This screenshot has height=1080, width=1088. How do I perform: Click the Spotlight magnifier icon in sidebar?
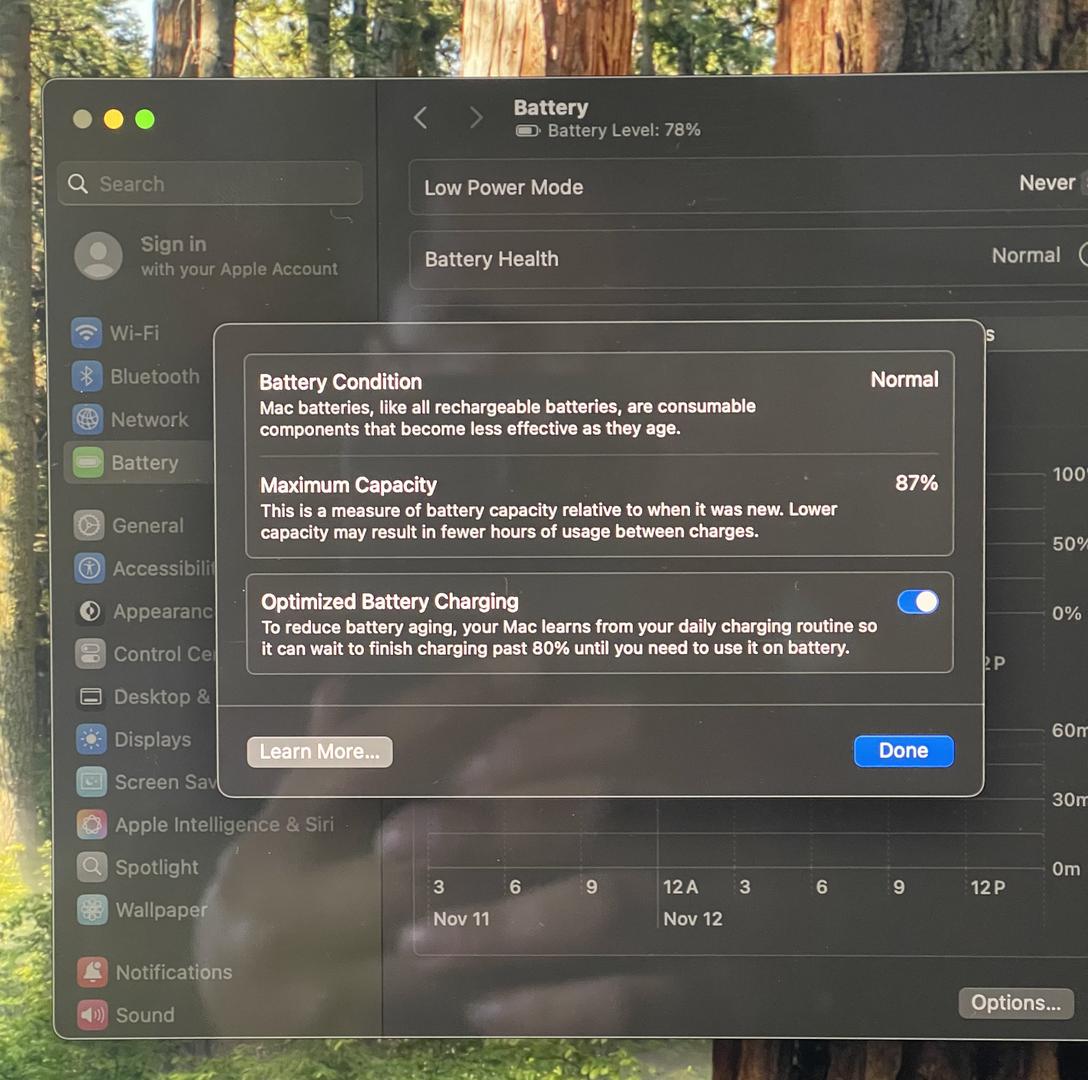[x=92, y=867]
